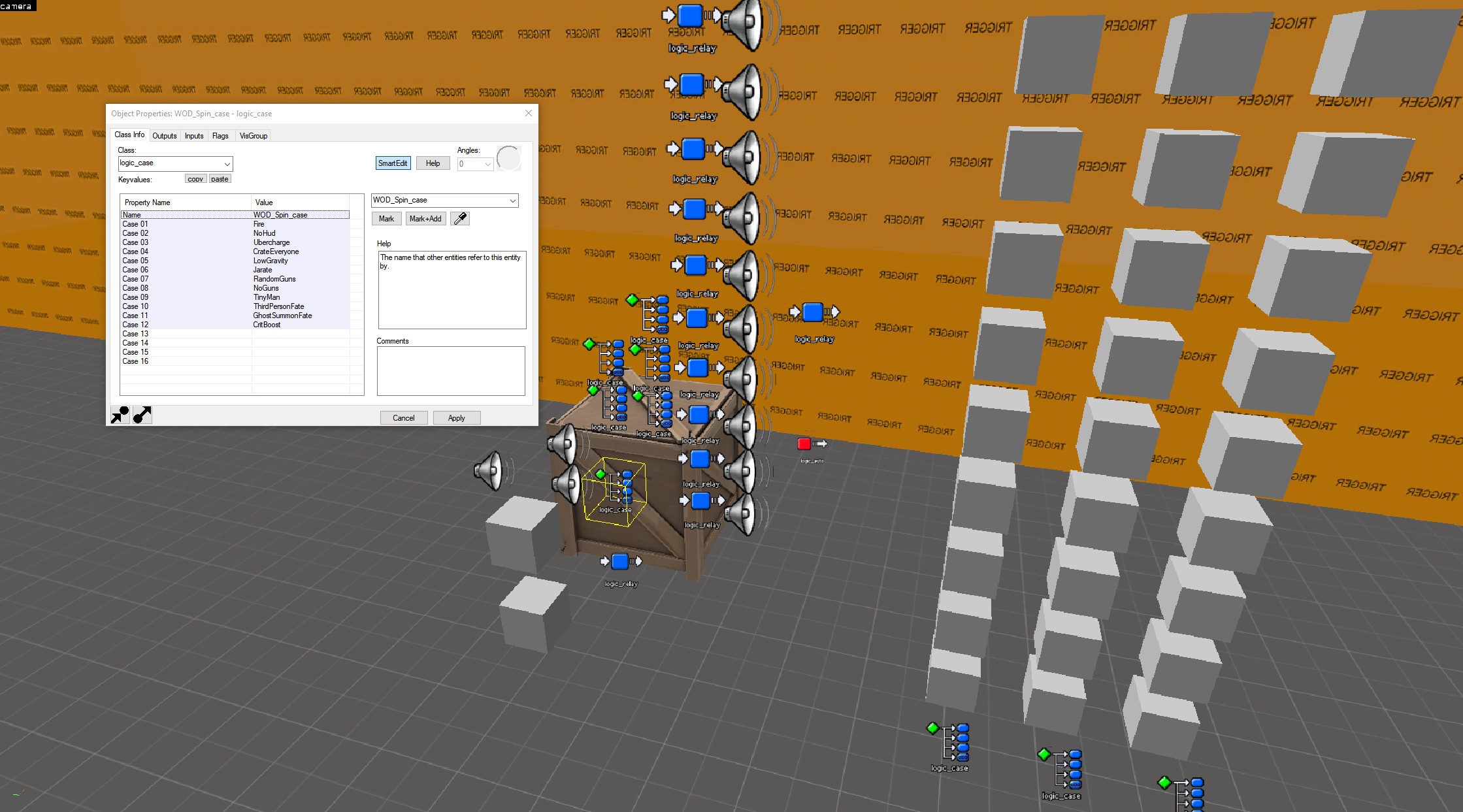Image resolution: width=1463 pixels, height=812 pixels.
Task: Select the logic_relay icon below the crate
Action: pyautogui.click(x=620, y=561)
